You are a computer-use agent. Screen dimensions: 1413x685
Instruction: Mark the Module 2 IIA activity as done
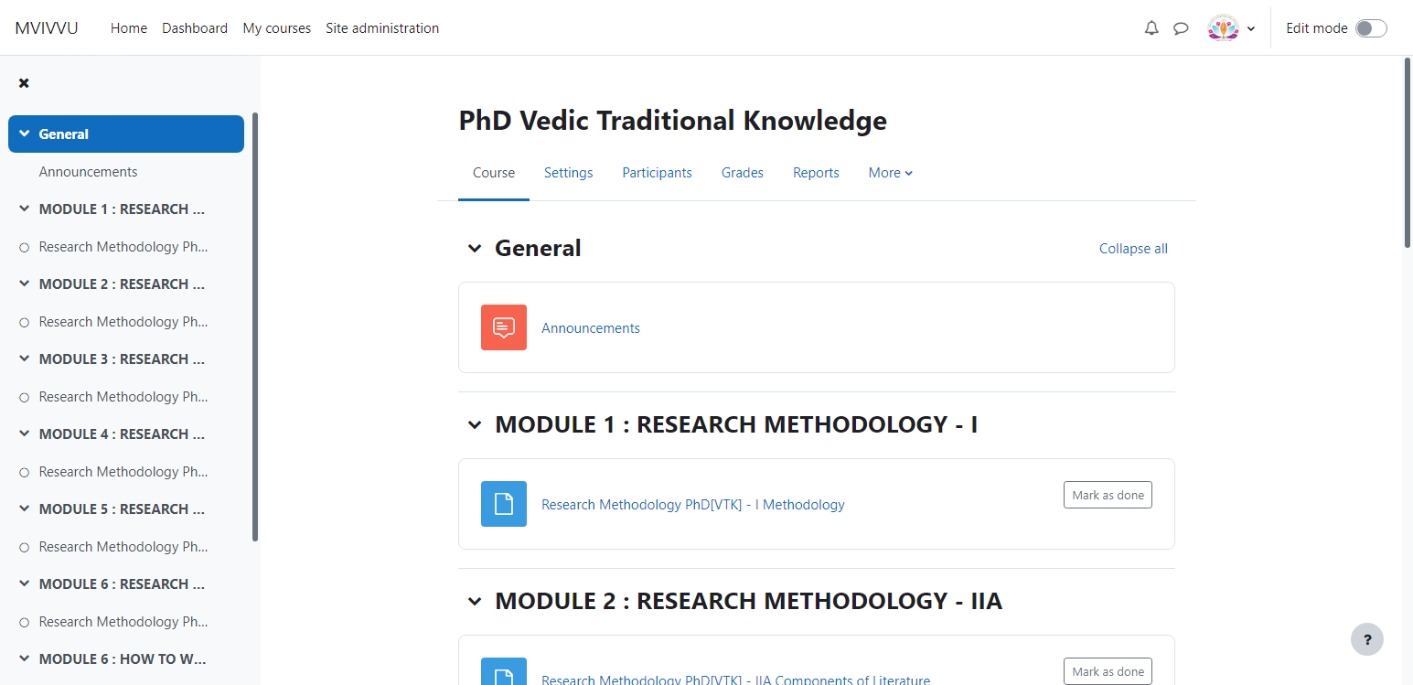coord(1107,671)
